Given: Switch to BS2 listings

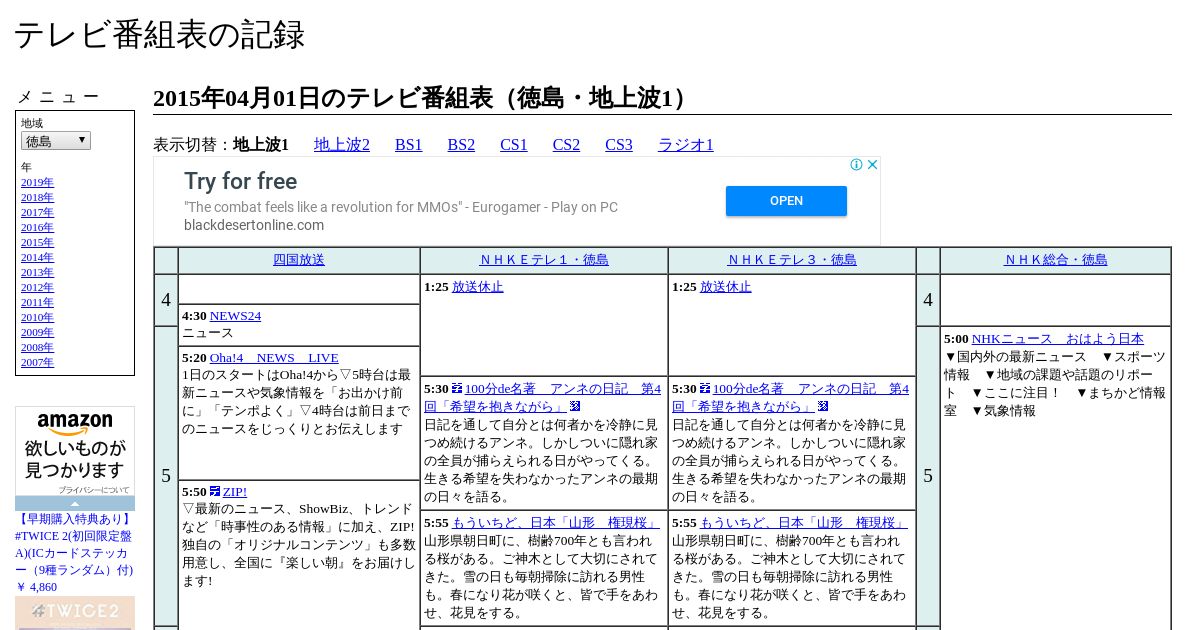Looking at the screenshot, I should pos(461,145).
